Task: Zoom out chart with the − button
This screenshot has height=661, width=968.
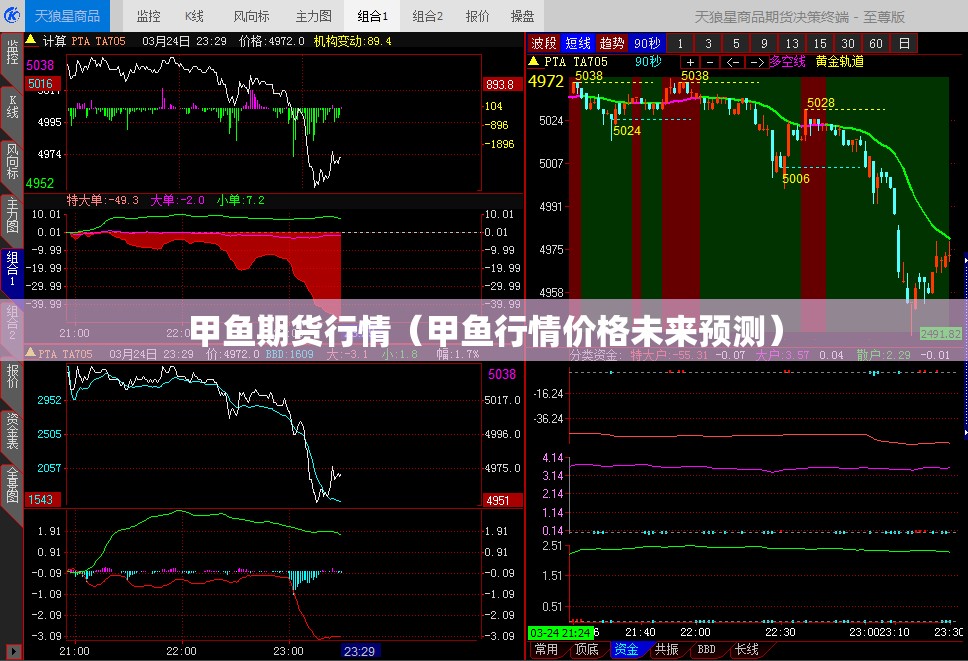Action: click(x=710, y=62)
